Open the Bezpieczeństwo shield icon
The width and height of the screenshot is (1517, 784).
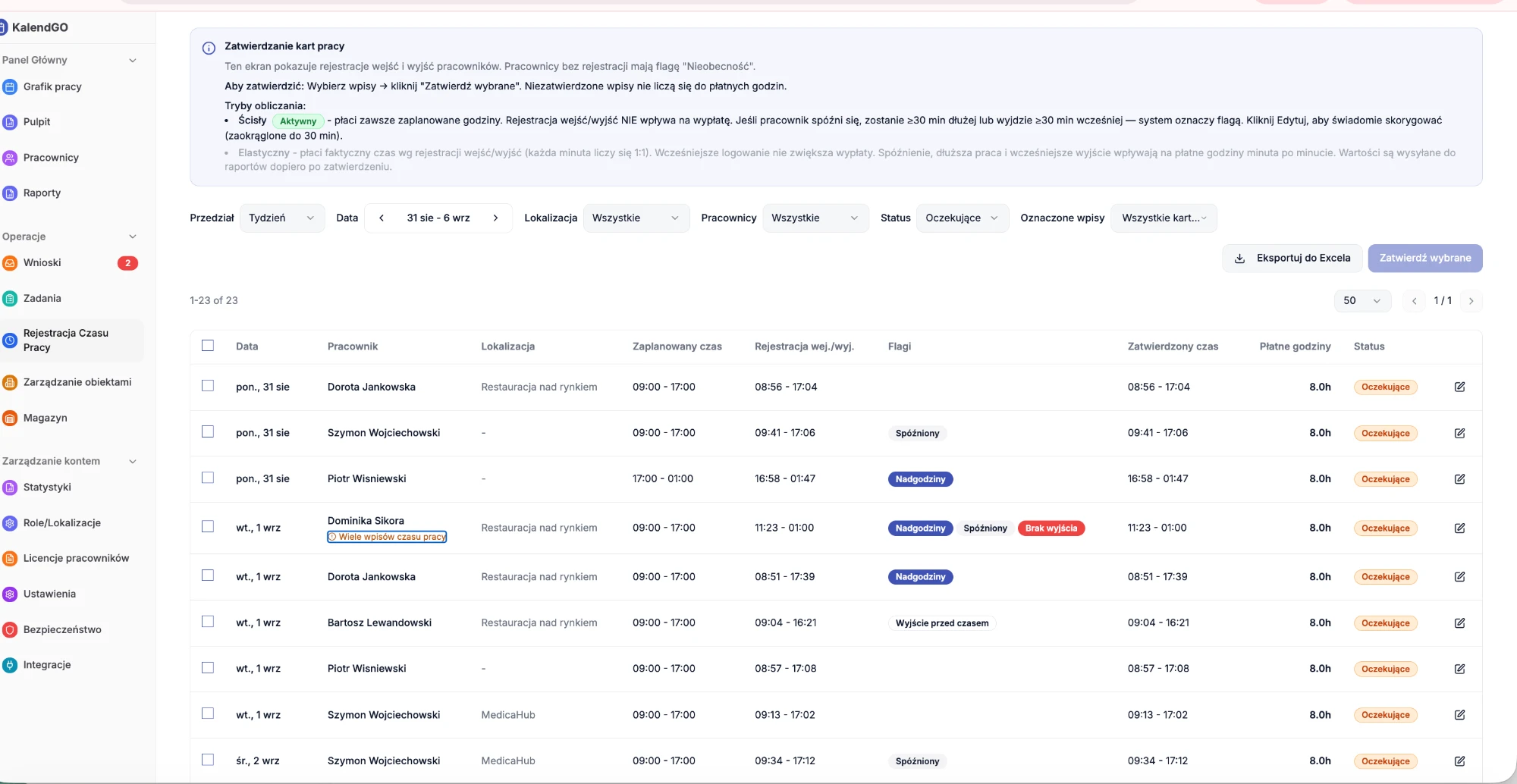[x=10, y=630]
